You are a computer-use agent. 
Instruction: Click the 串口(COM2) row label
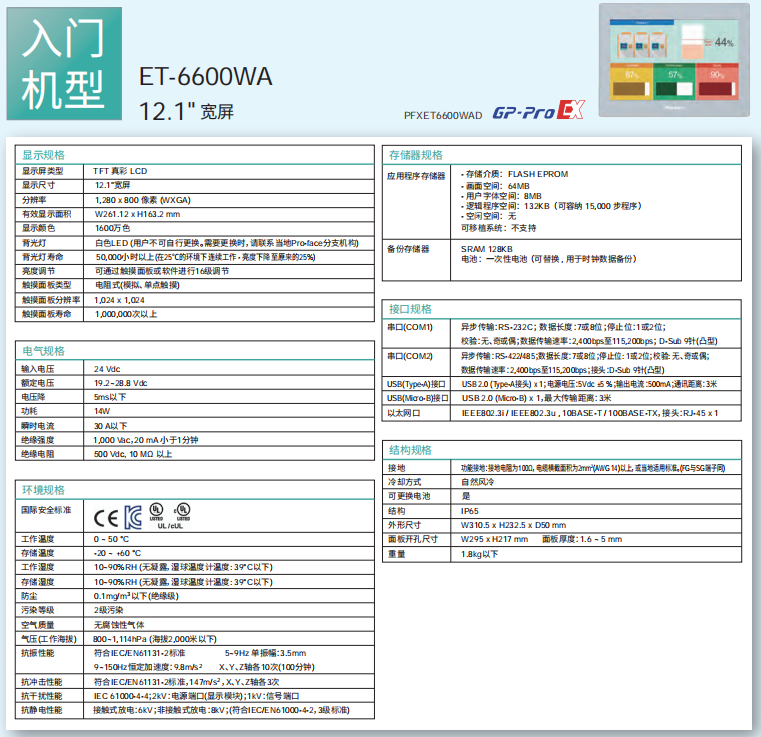pyautogui.click(x=410, y=356)
